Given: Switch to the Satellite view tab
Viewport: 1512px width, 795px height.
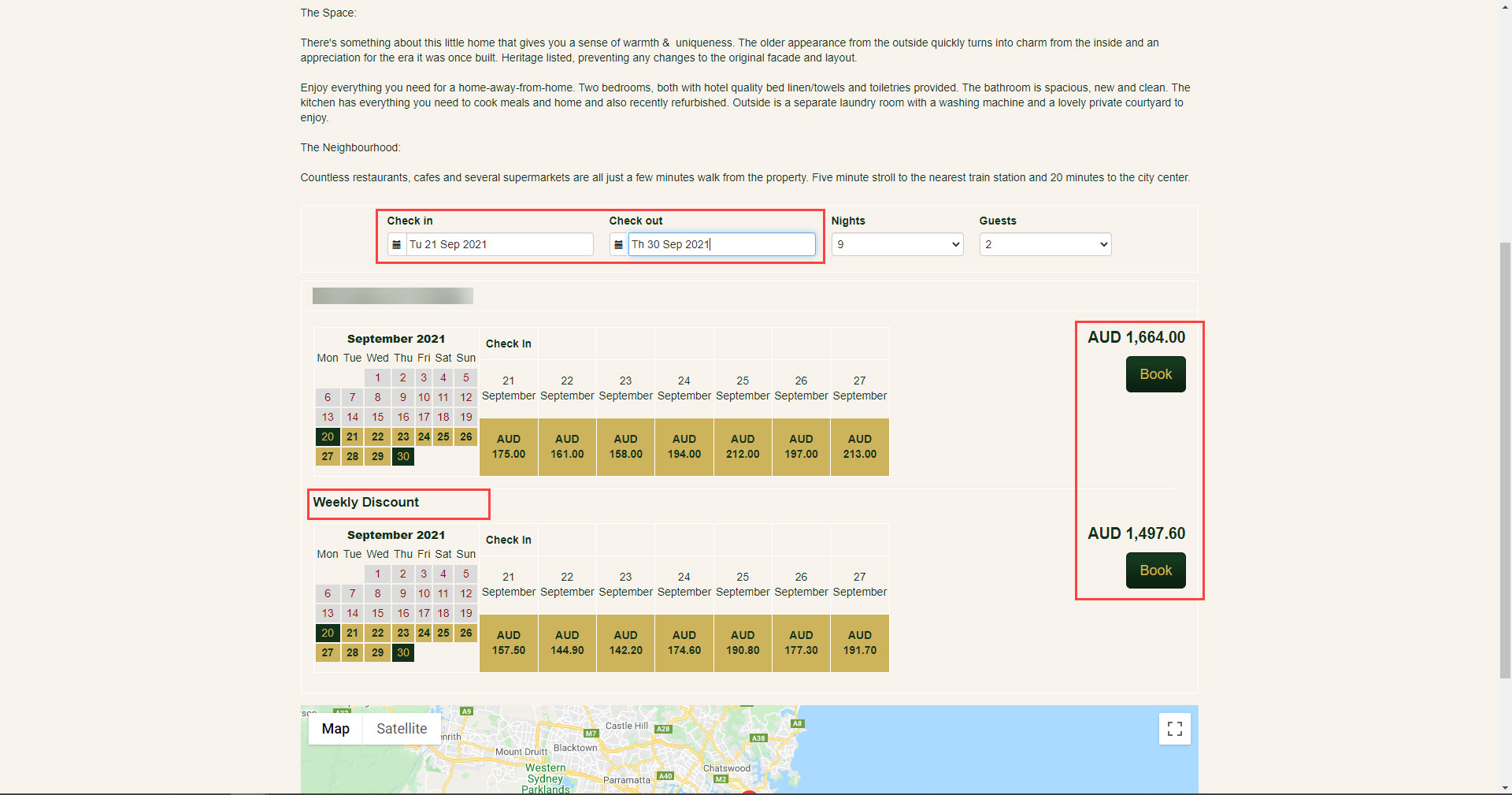Looking at the screenshot, I should (402, 729).
